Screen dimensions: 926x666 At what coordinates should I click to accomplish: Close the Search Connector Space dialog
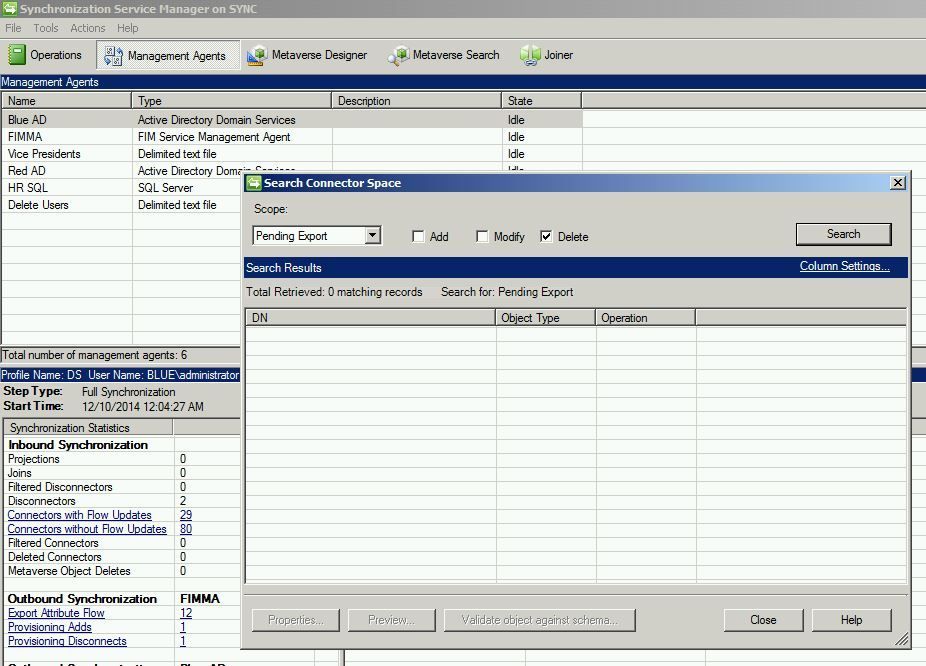[898, 182]
